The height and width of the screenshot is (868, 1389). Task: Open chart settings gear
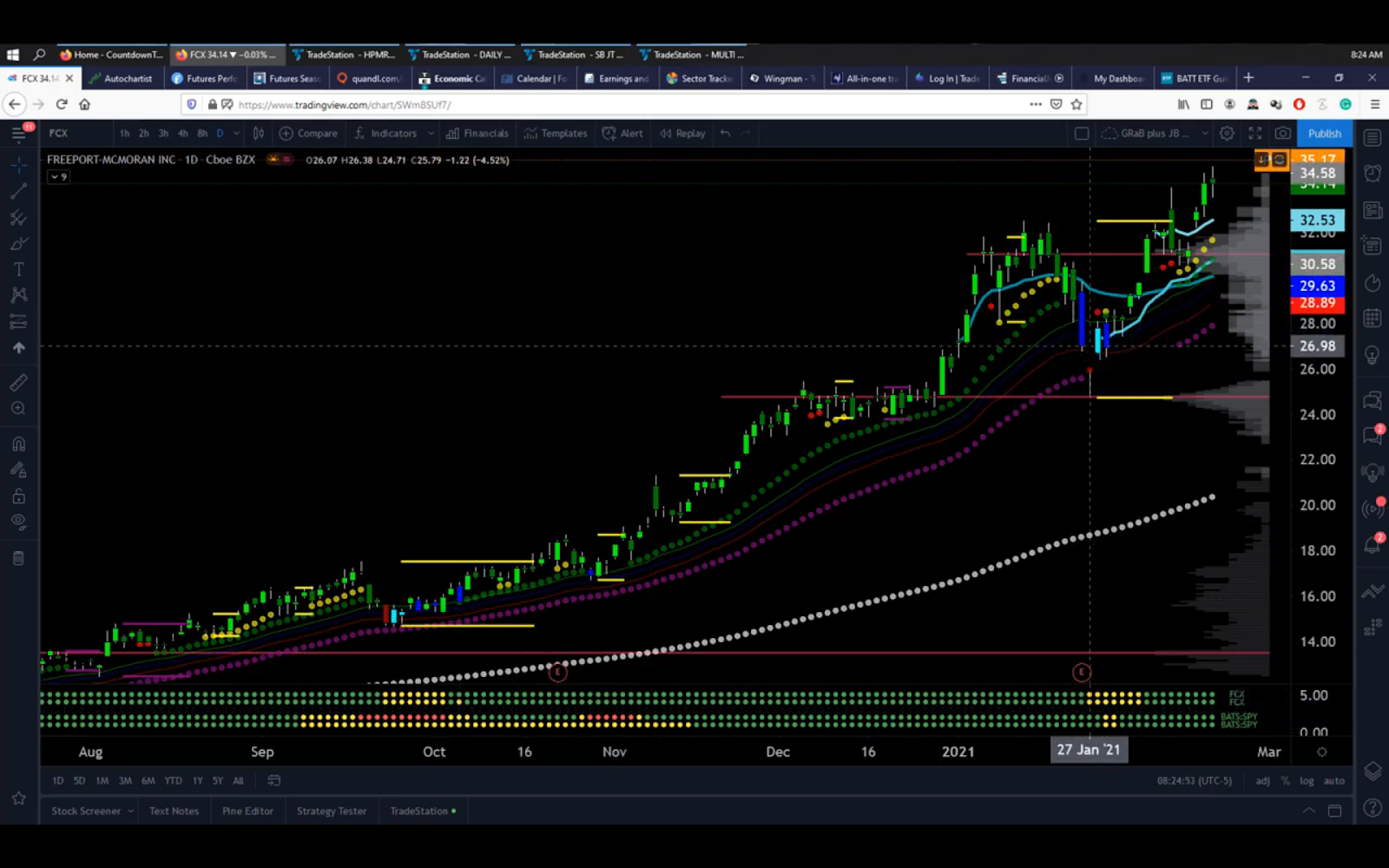click(1227, 134)
